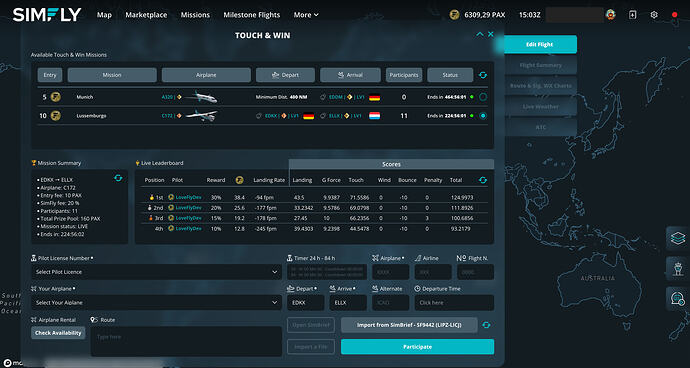Click the Participate button
Image resolution: width=690 pixels, height=368 pixels.
417,347
